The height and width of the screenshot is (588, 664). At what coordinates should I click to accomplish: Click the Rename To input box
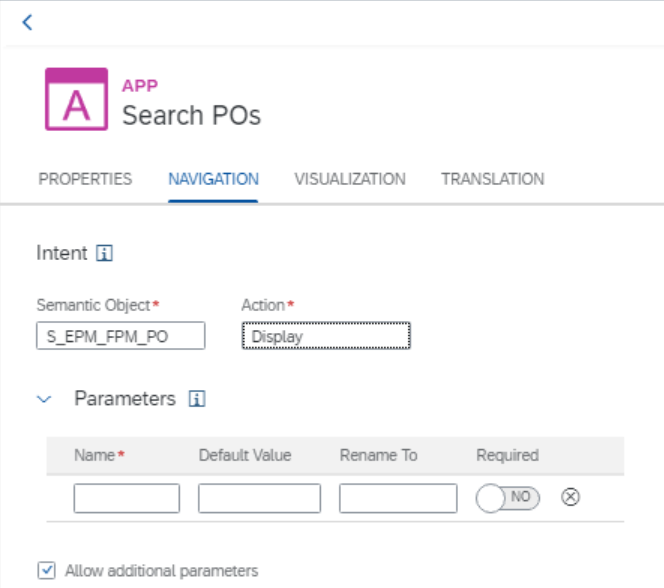click(x=398, y=498)
